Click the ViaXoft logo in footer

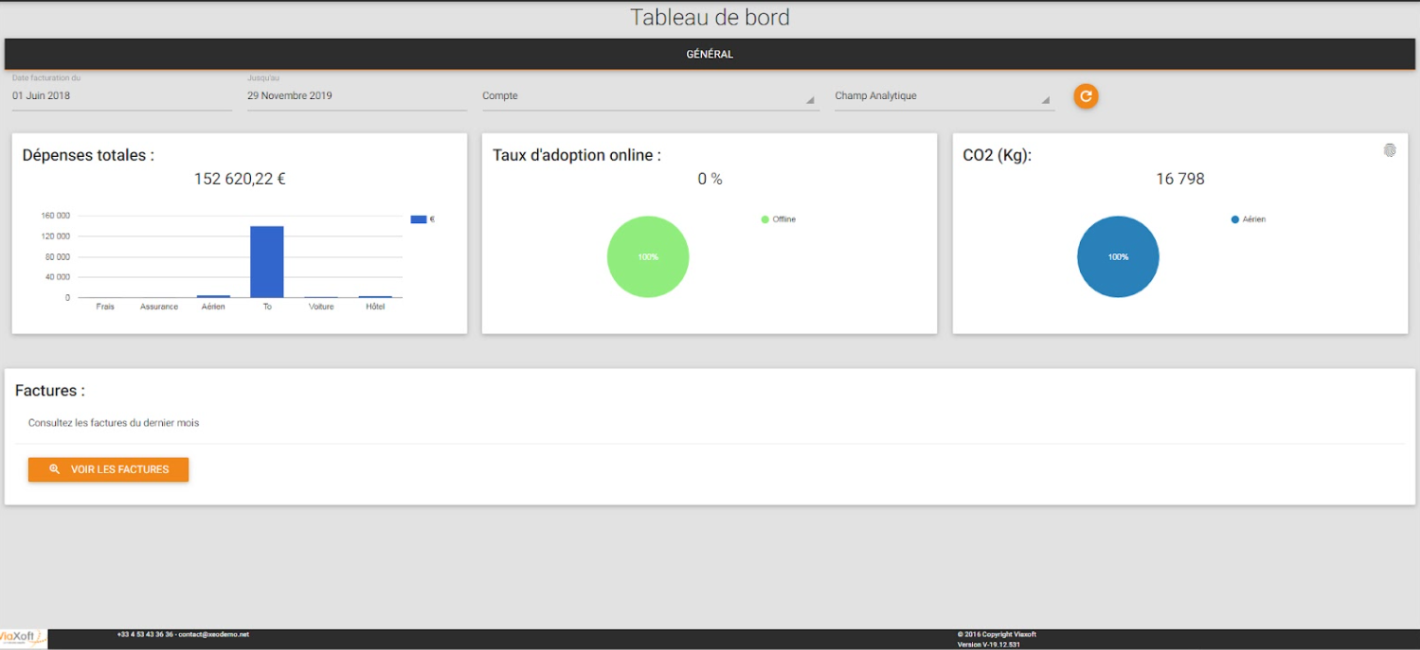[22, 638]
